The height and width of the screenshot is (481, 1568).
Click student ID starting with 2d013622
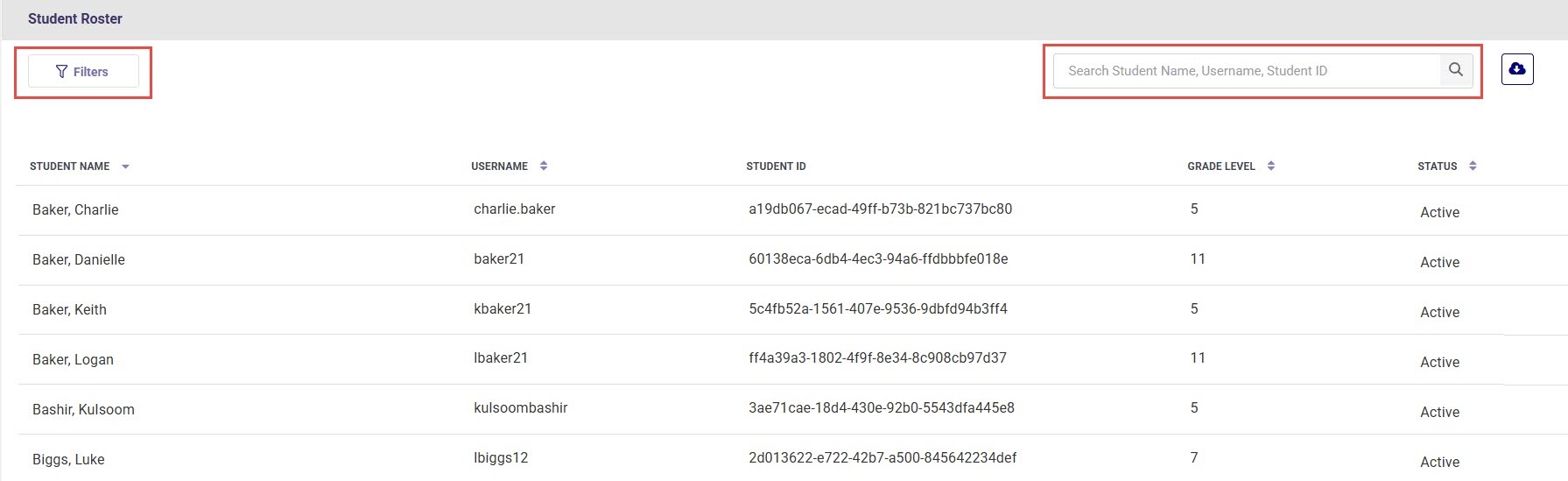(882, 458)
